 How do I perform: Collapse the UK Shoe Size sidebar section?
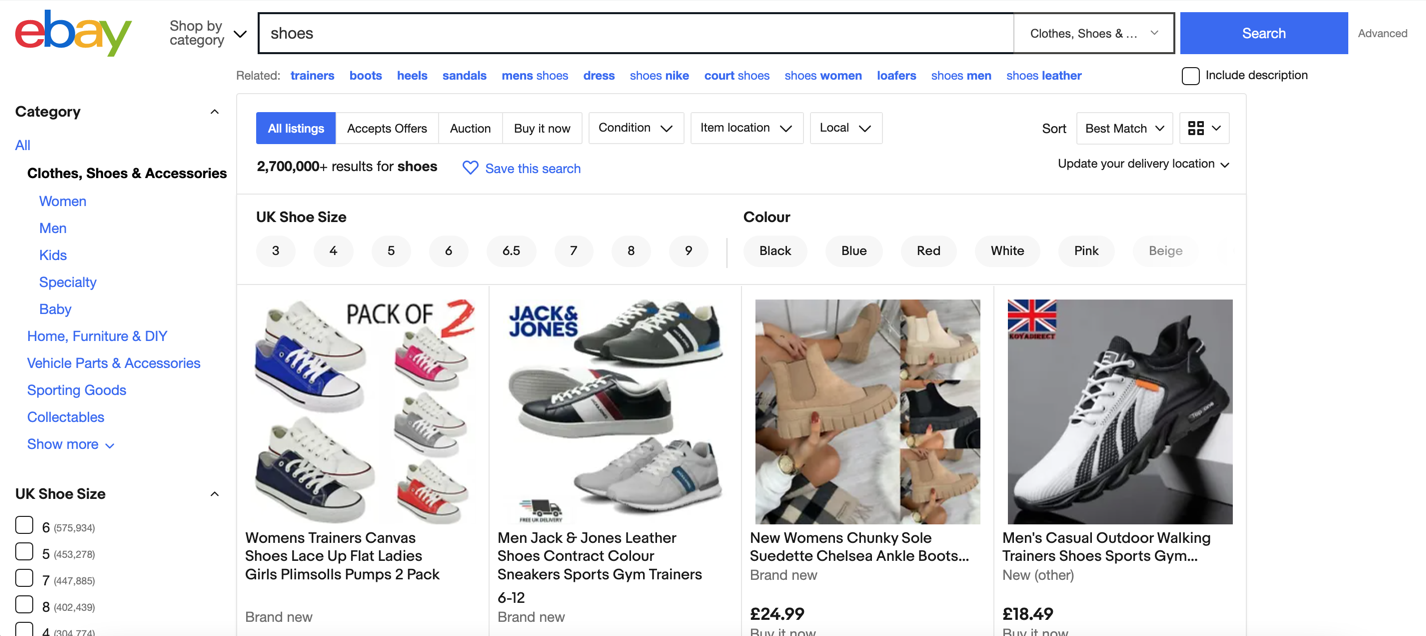214,493
